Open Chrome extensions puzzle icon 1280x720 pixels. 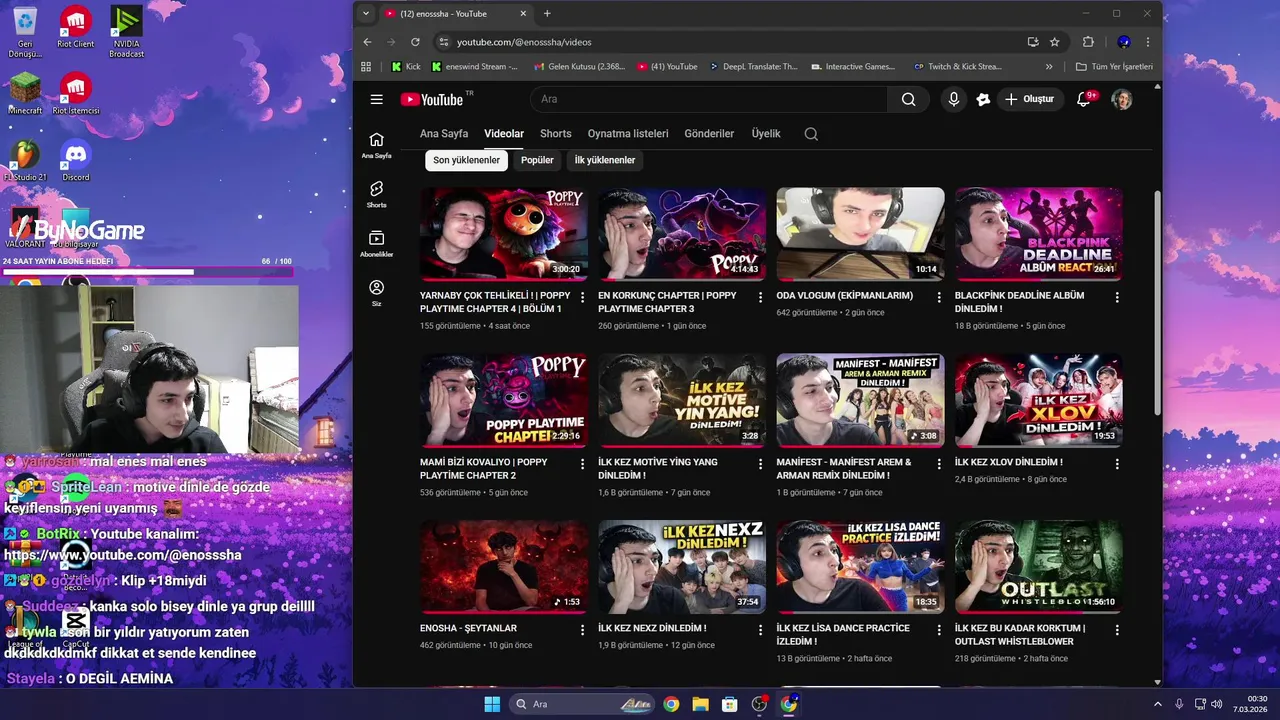(x=1088, y=42)
